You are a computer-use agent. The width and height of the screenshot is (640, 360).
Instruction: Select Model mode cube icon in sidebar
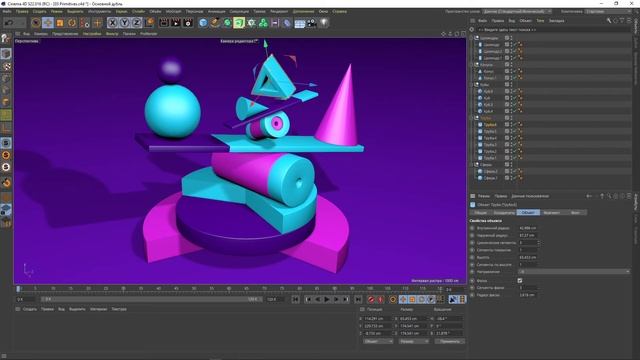(6, 54)
